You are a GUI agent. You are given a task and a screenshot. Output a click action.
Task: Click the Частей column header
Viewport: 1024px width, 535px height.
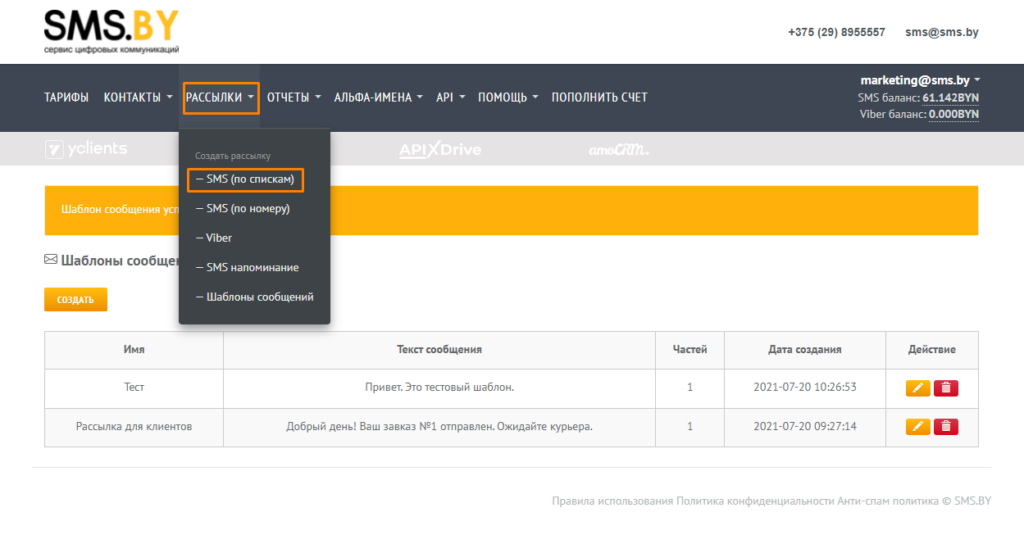tap(690, 349)
